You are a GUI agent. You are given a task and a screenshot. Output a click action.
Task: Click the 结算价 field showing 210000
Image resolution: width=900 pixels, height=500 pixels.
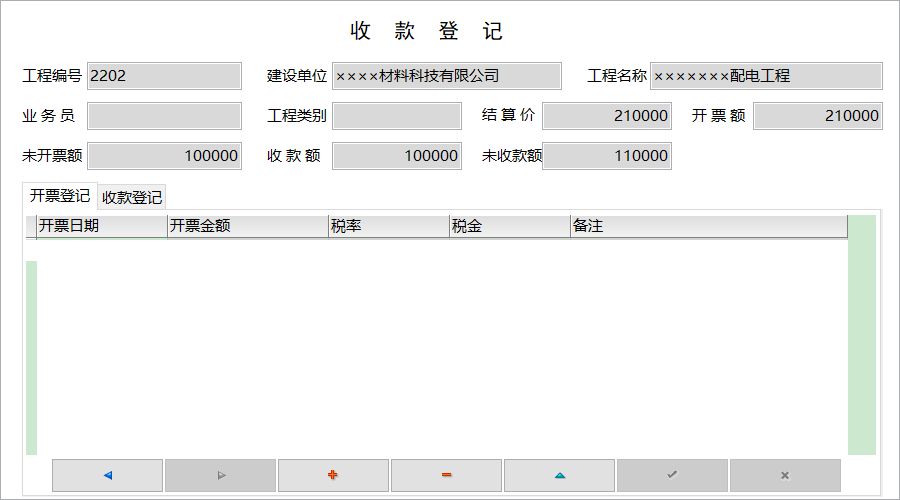click(607, 116)
